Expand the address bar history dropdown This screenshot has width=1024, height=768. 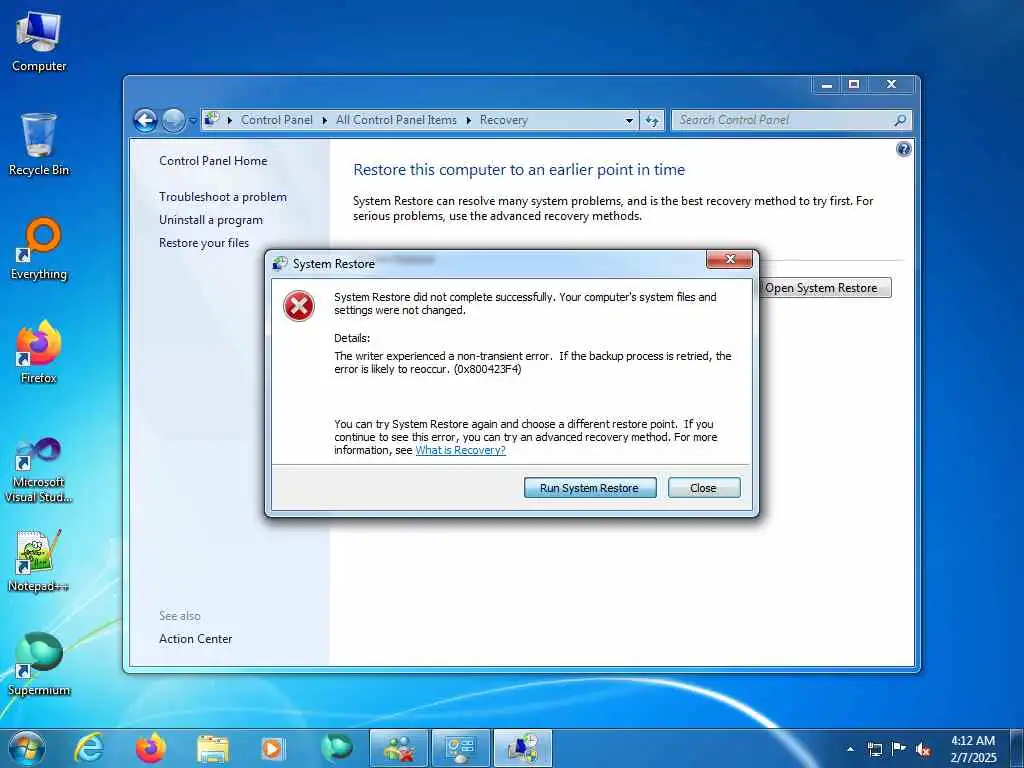pos(630,120)
